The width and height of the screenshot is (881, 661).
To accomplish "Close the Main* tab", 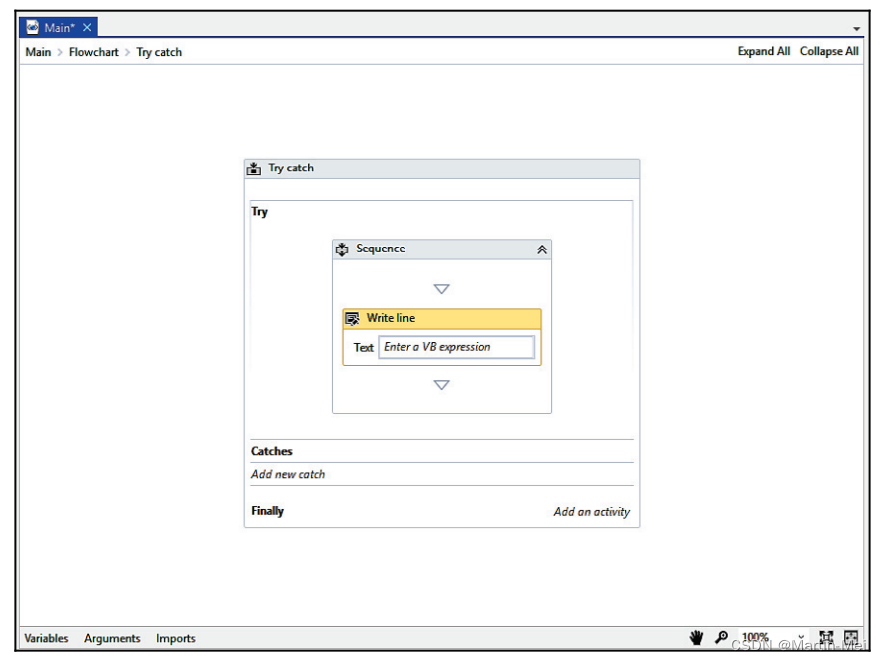I will 87,27.
